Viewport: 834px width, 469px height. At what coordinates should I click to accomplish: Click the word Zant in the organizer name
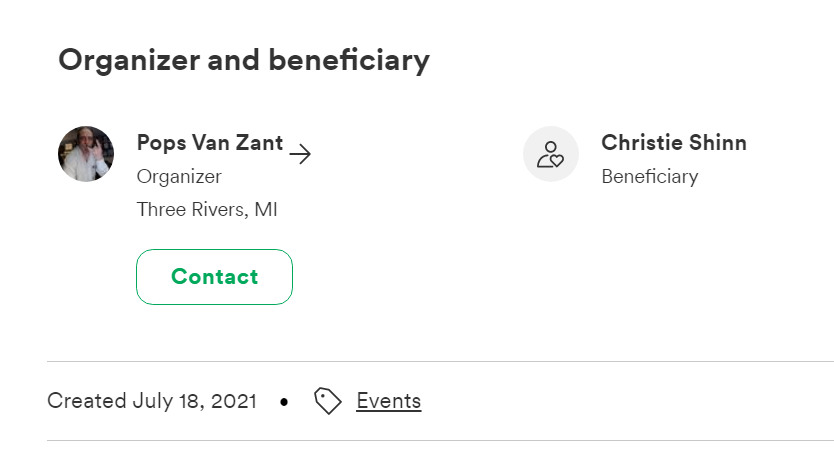(259, 143)
